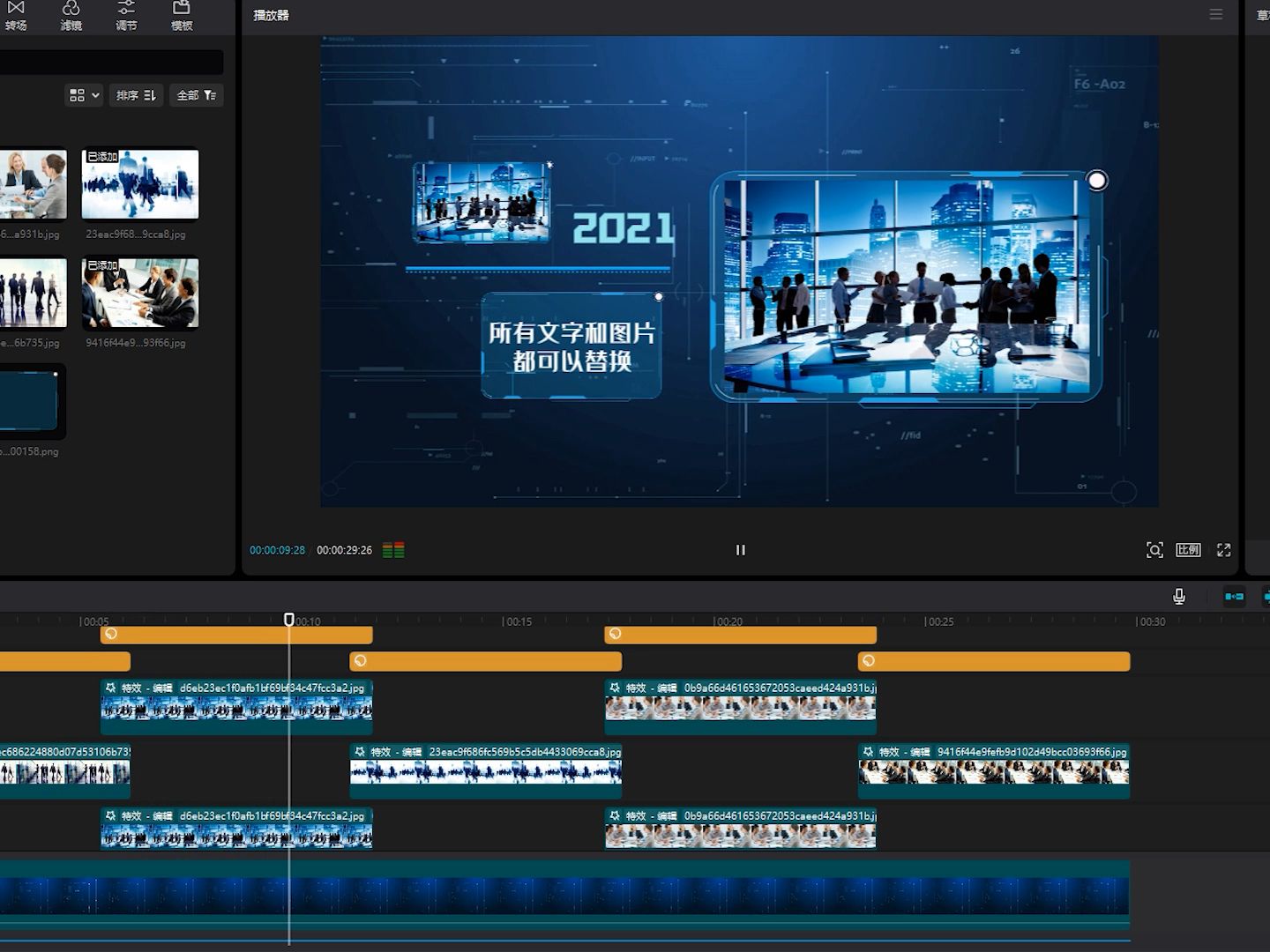The height and width of the screenshot is (952, 1270).
Task: Select the 所有文字和图片 text box in preview
Action: tap(571, 346)
